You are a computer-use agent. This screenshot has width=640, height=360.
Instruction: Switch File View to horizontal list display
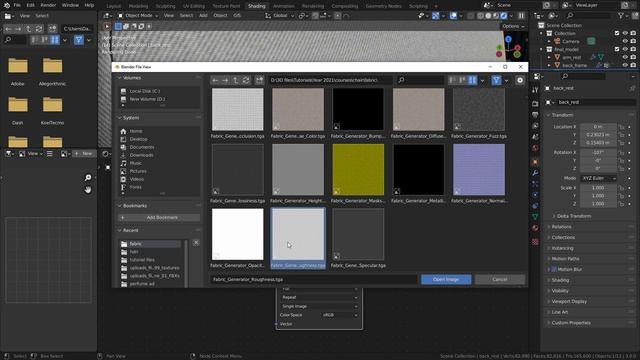tap(462, 80)
